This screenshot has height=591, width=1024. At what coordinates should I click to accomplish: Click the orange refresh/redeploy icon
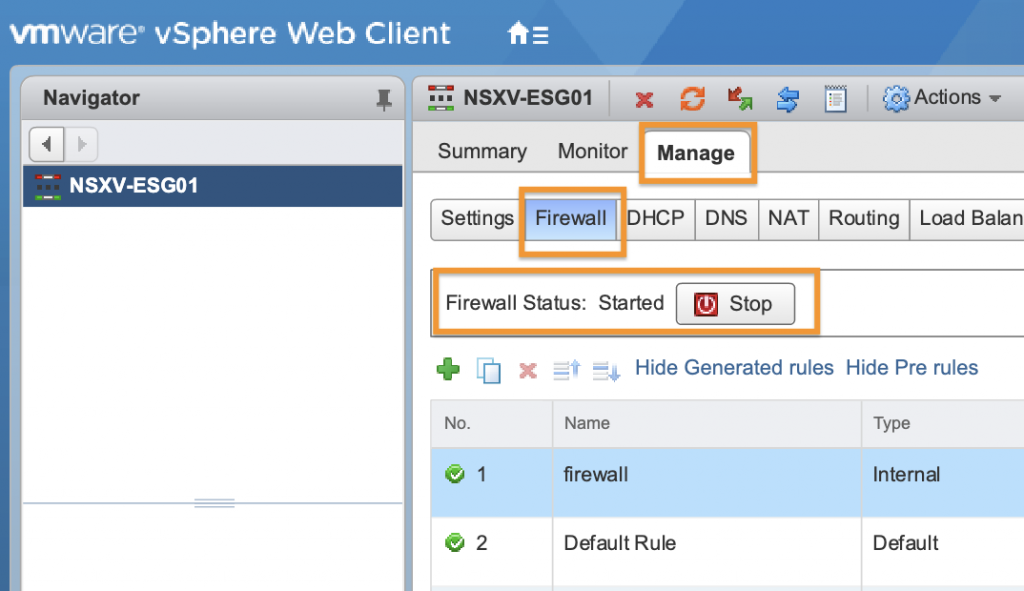coord(692,99)
